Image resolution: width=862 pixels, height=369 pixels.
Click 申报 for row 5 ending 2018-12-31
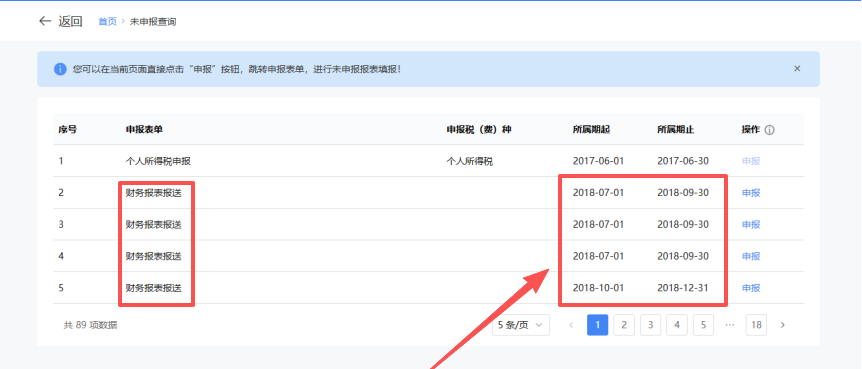[751, 288]
